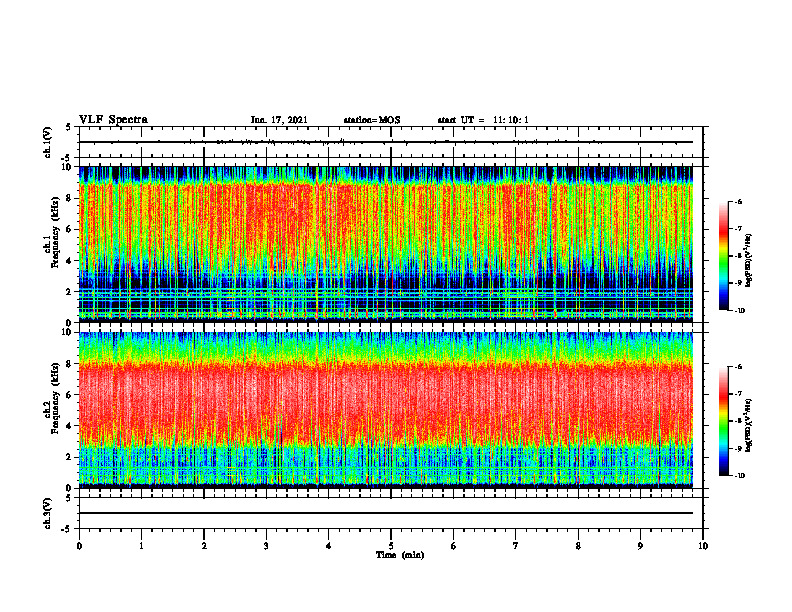Click time axis tick label "8"
Screen dimensions: 792x612
pos(578,546)
